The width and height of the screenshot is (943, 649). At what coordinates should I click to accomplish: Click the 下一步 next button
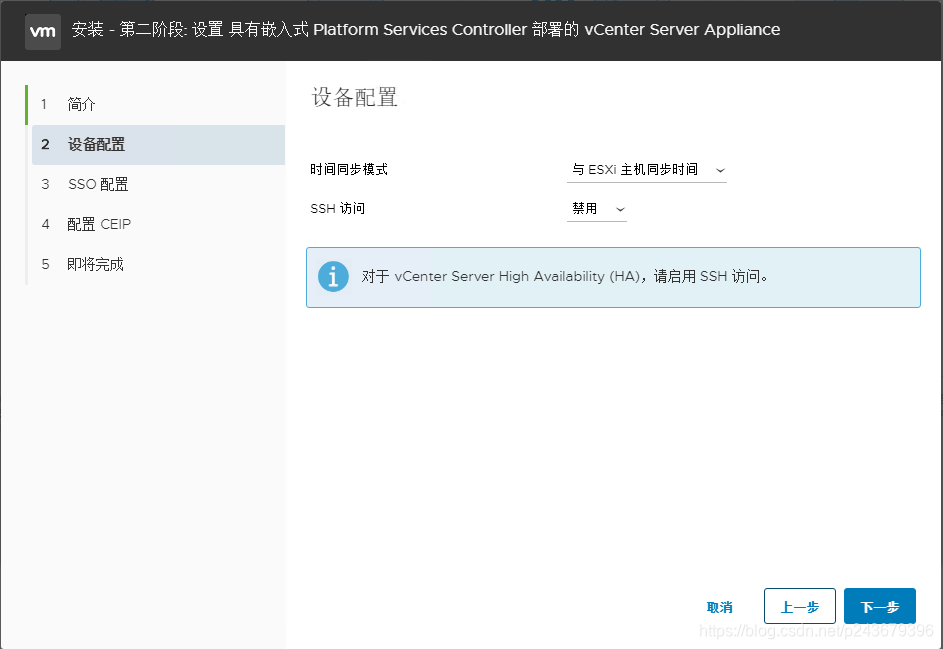[x=879, y=606]
